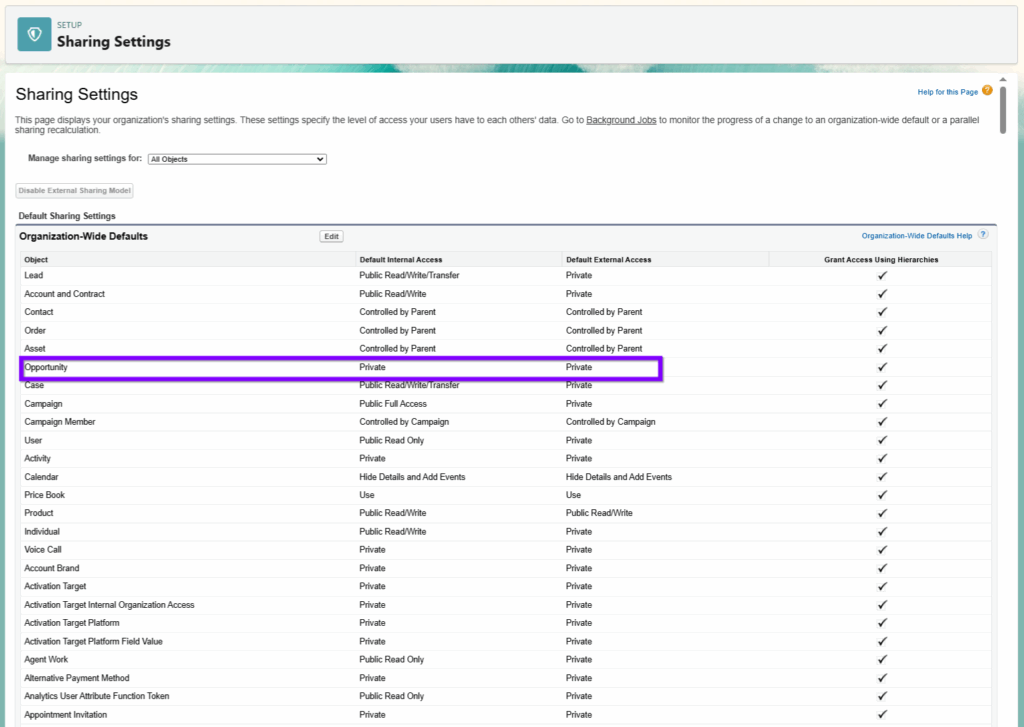The image size is (1024, 727).
Task: Select the Appointment Invitation object name
Action: pyautogui.click(x=65, y=715)
